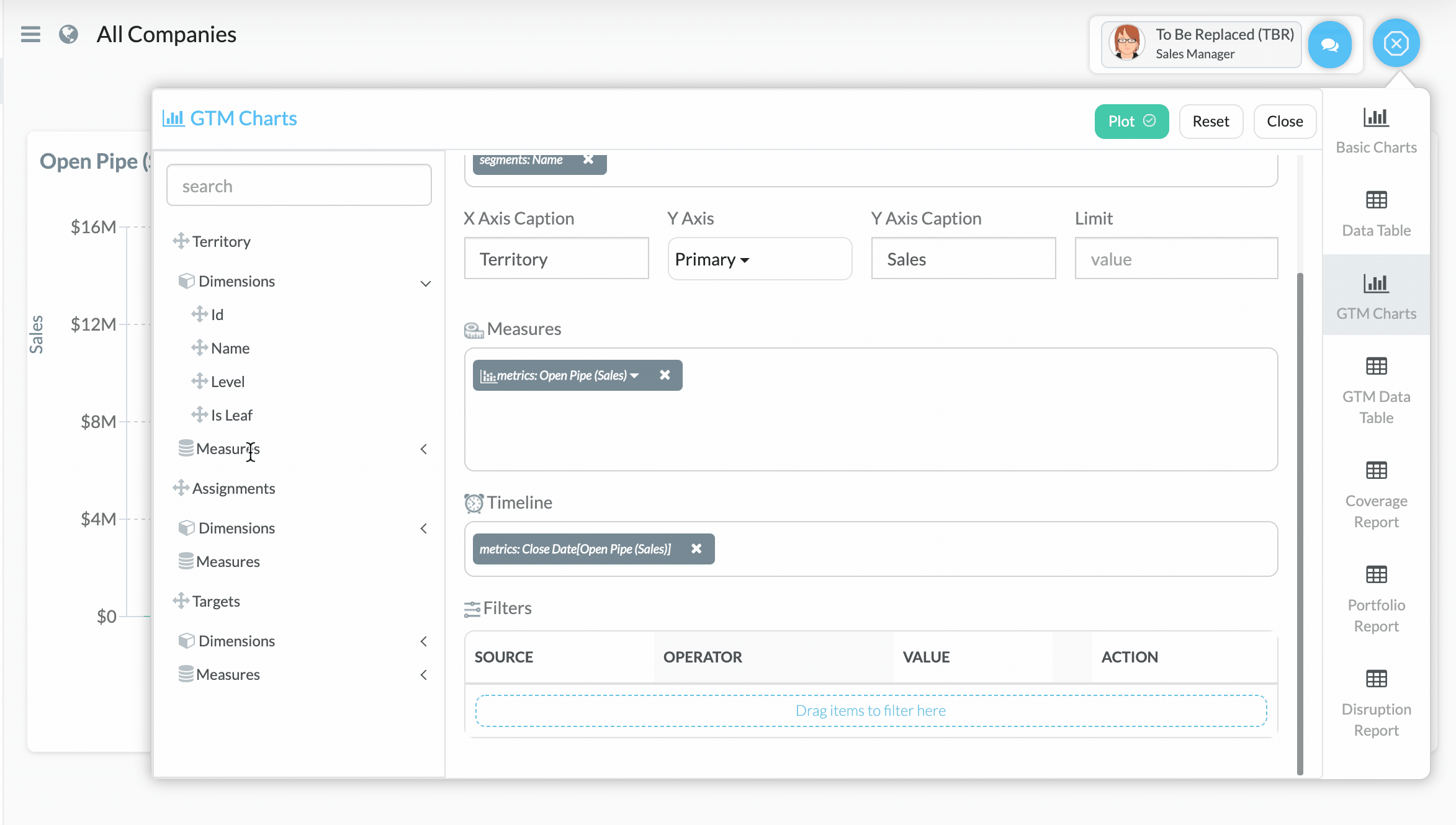Screen dimensions: 1456x825
Task: Click the Reset button
Action: tap(1210, 122)
